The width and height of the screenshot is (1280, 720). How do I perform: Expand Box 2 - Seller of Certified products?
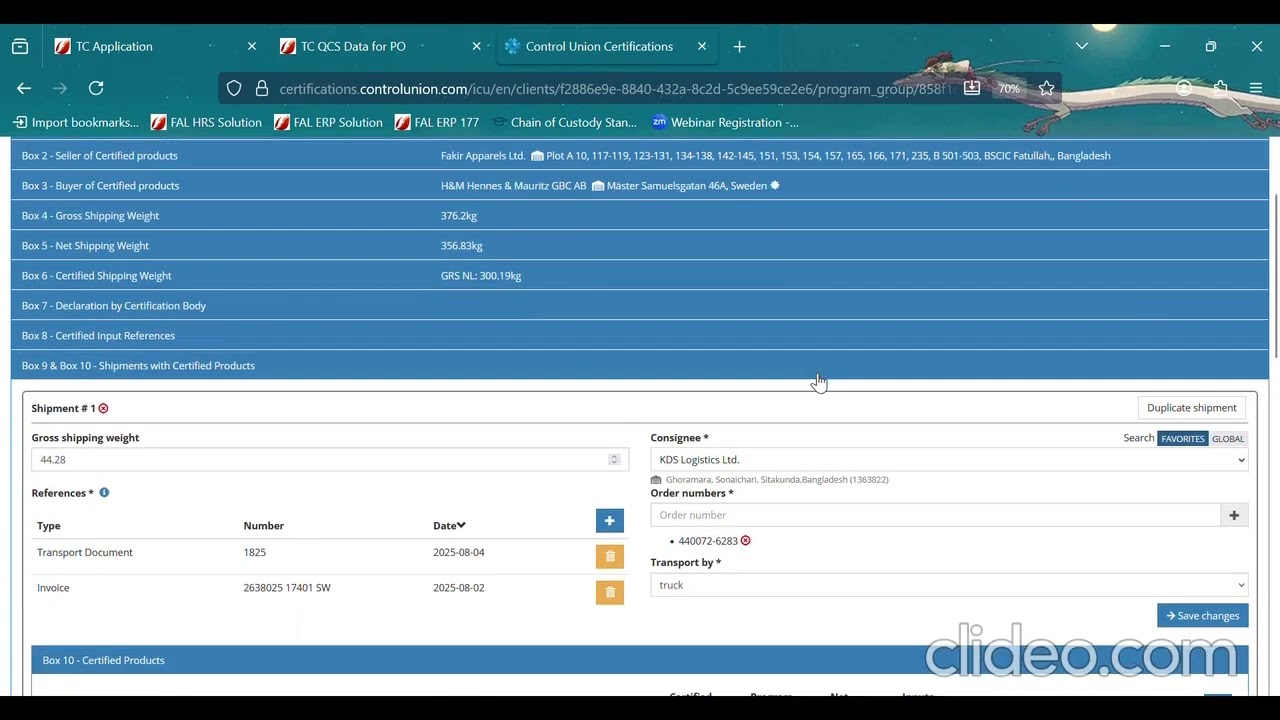(639, 155)
